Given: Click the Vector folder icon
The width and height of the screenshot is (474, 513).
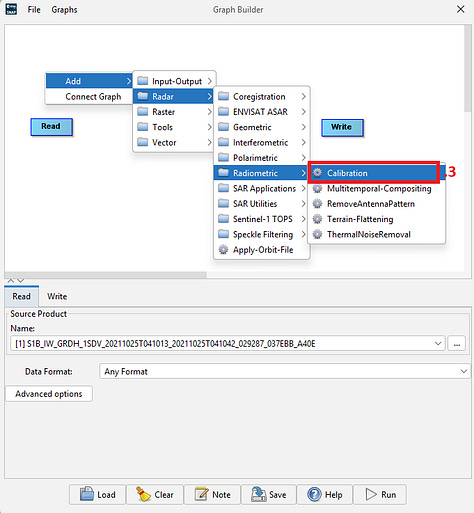Looking at the screenshot, I should 143,142.
